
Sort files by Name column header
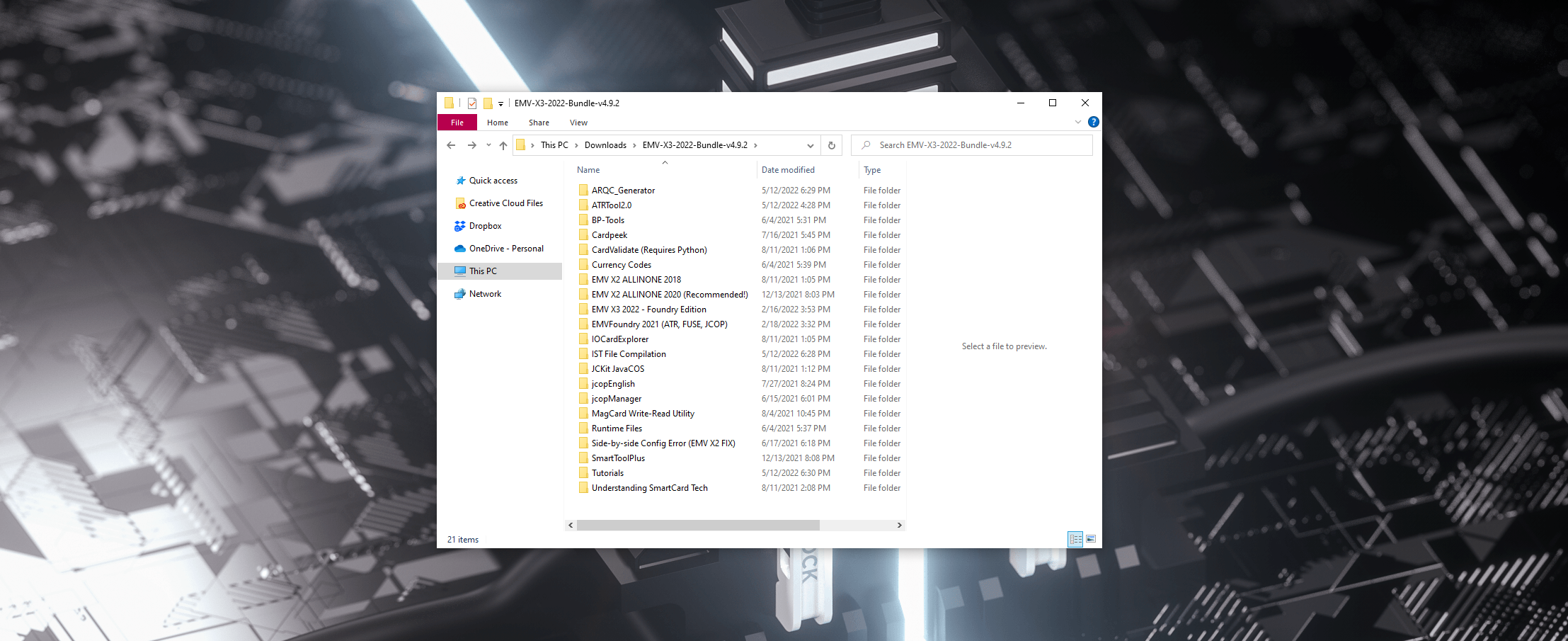pyautogui.click(x=588, y=170)
